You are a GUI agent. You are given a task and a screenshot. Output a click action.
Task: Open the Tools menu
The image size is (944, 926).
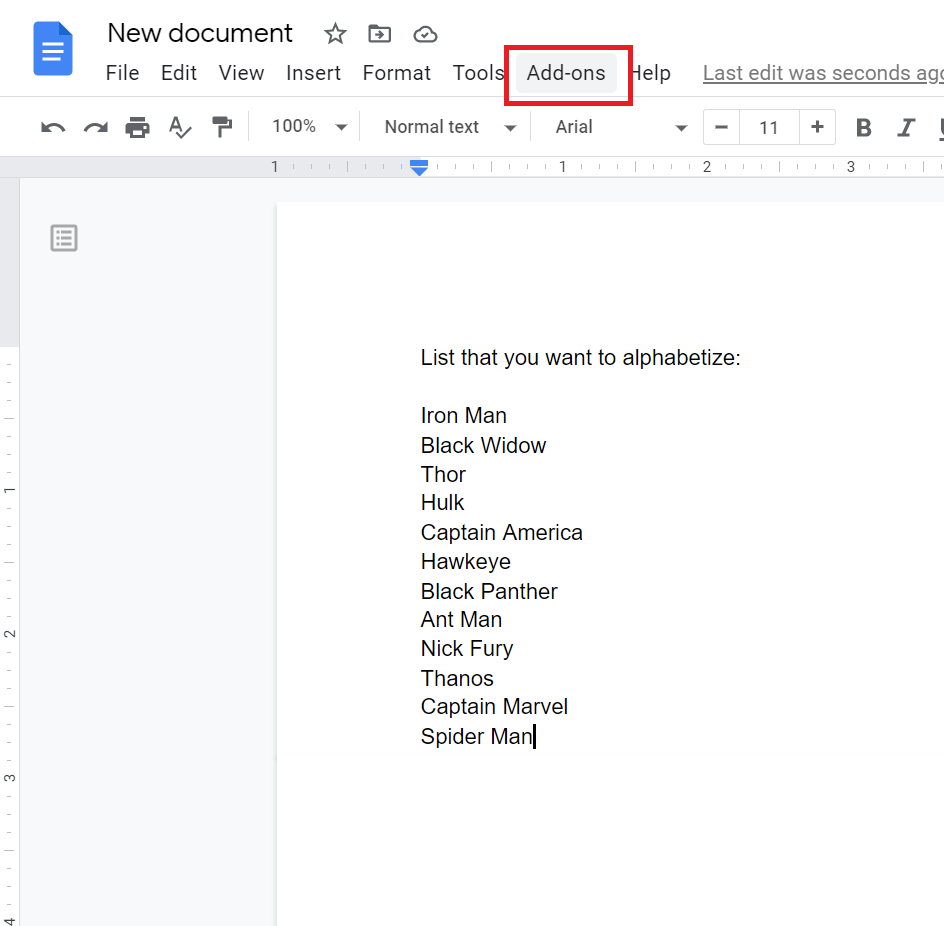click(478, 73)
